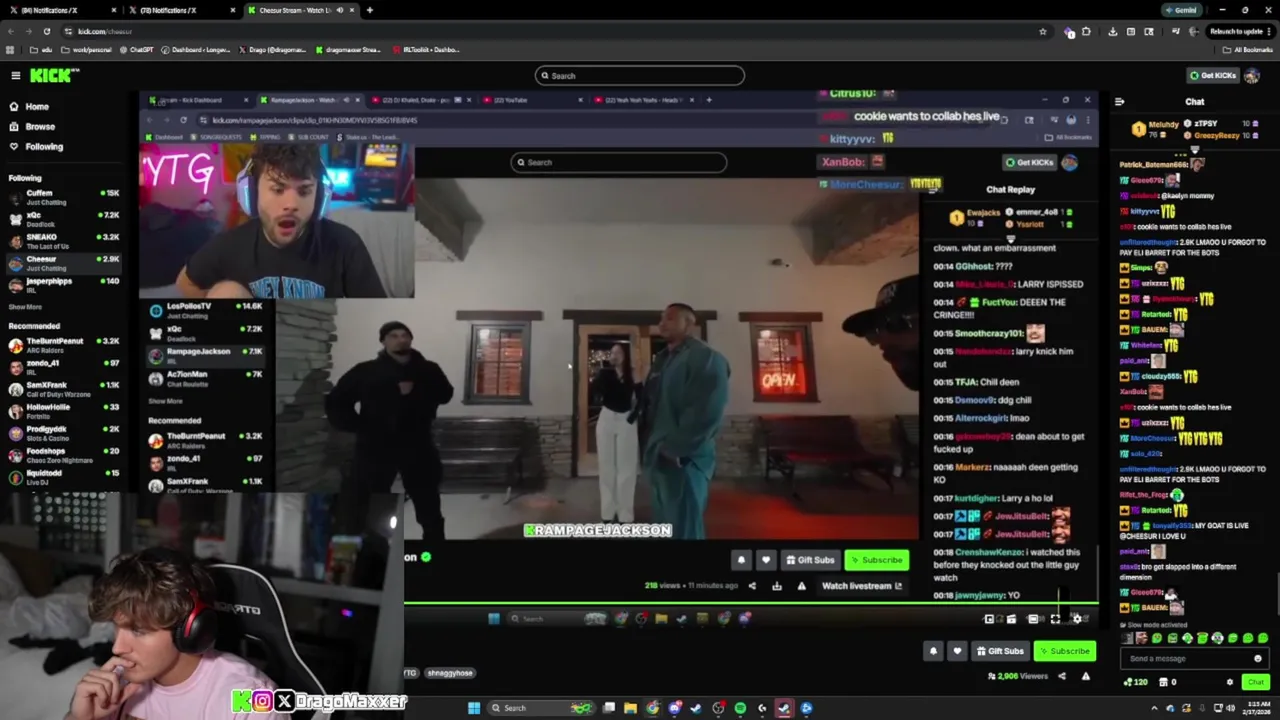Open TheBurntPeanut recommended channel

point(62,345)
